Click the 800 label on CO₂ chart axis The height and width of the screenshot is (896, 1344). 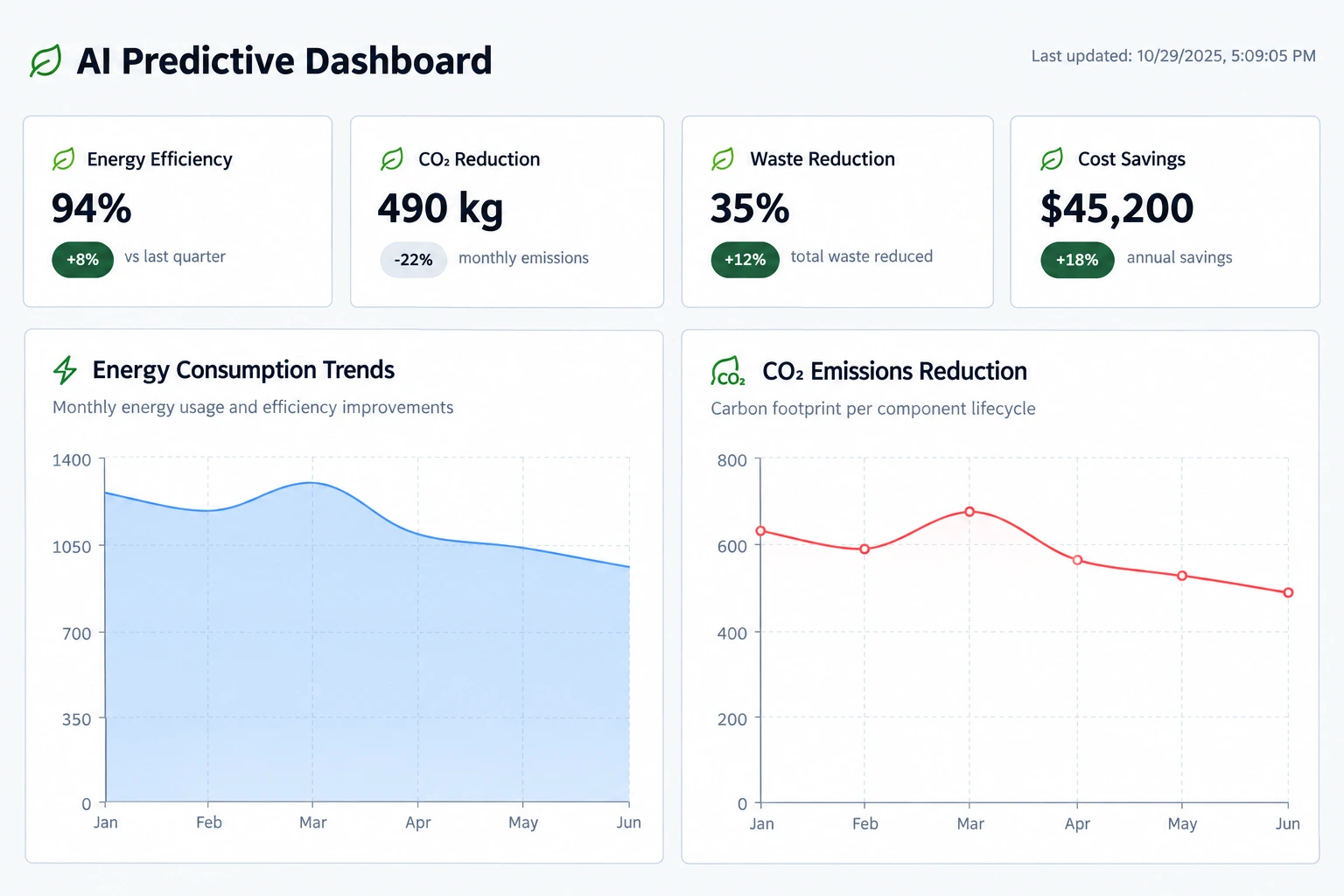[x=732, y=460]
